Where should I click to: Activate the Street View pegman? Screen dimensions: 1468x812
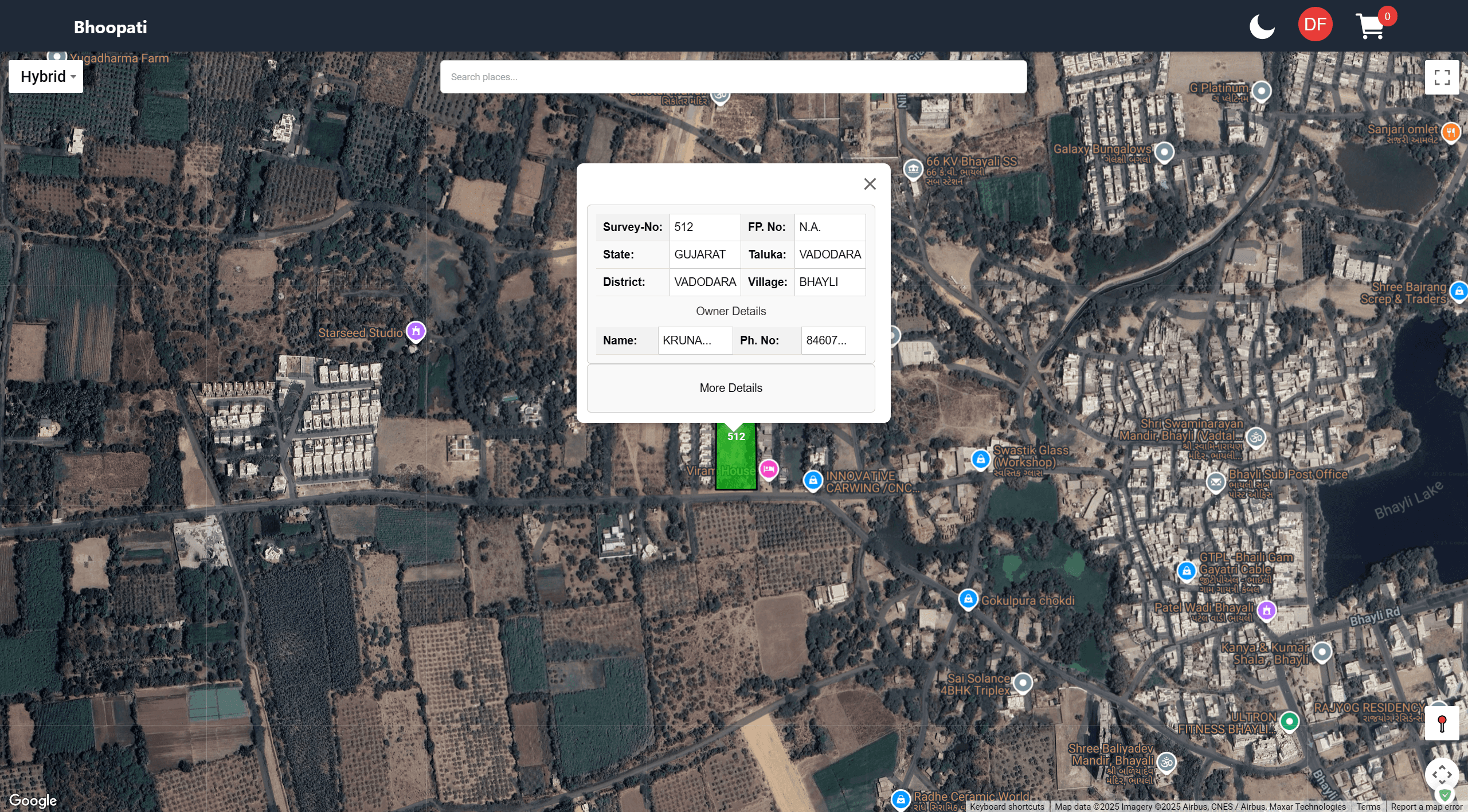point(1443,723)
